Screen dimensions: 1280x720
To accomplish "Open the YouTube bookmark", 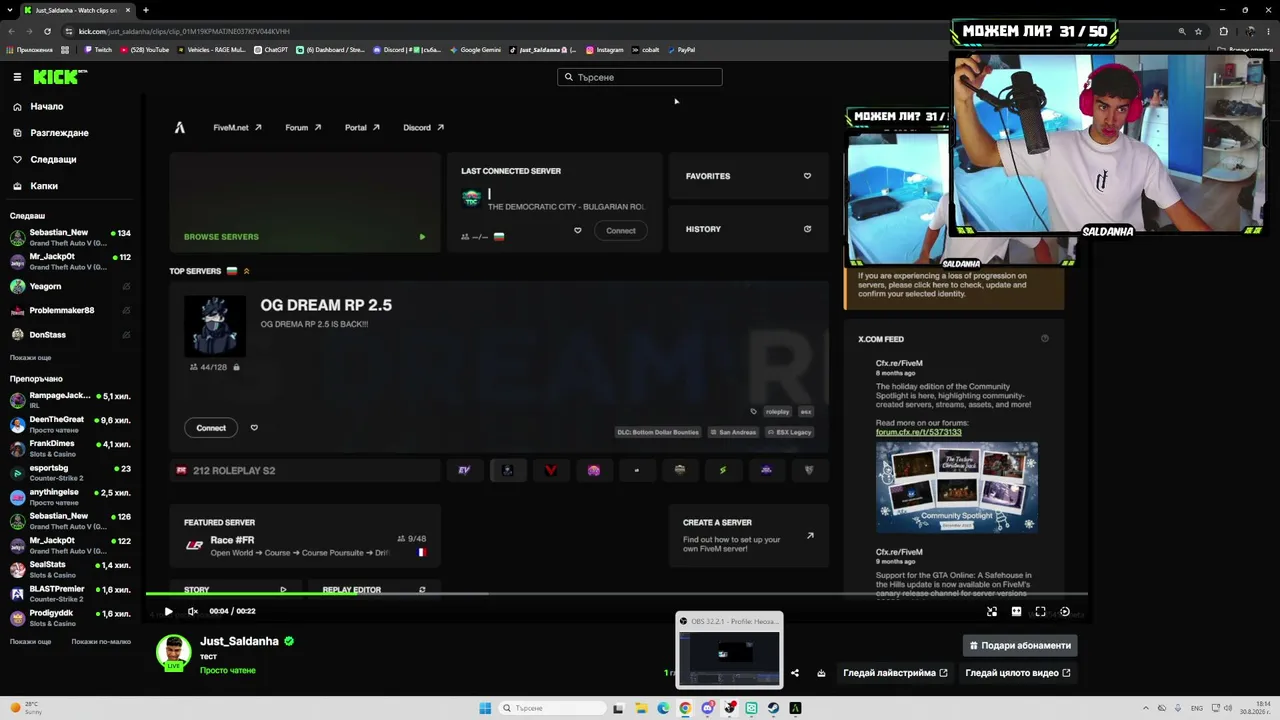I will tap(145, 50).
